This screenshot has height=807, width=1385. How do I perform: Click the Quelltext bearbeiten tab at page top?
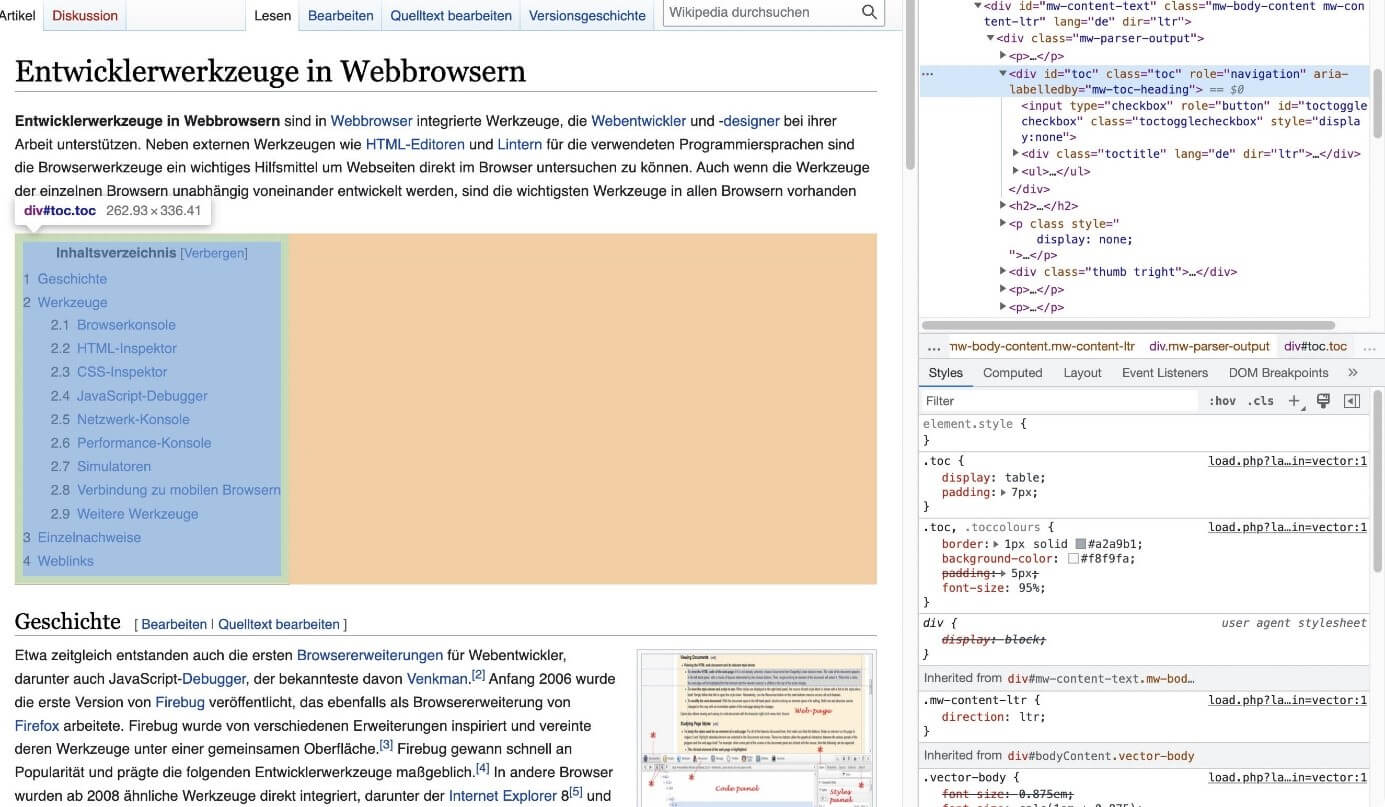coord(451,15)
